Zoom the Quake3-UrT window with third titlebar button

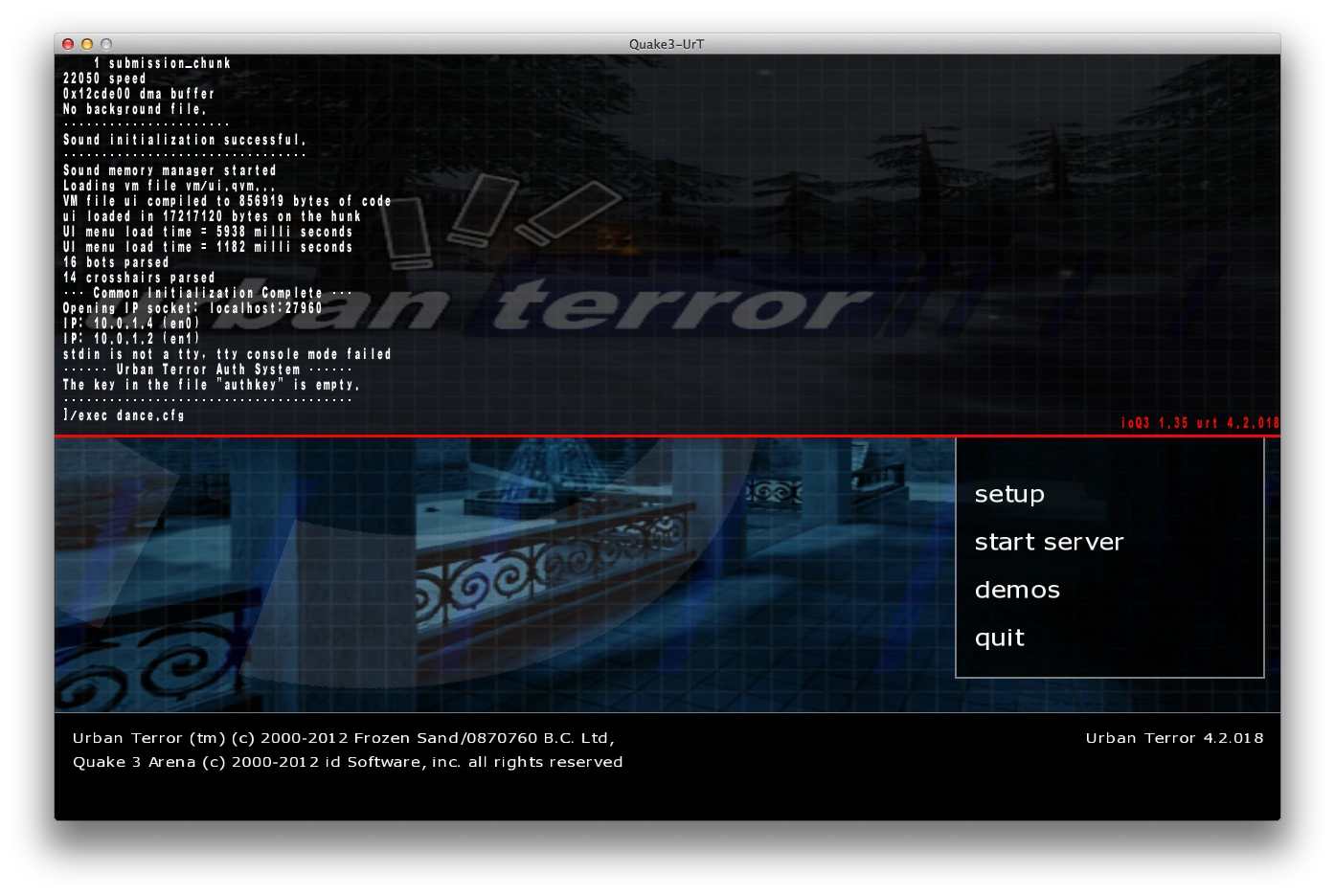(x=106, y=44)
